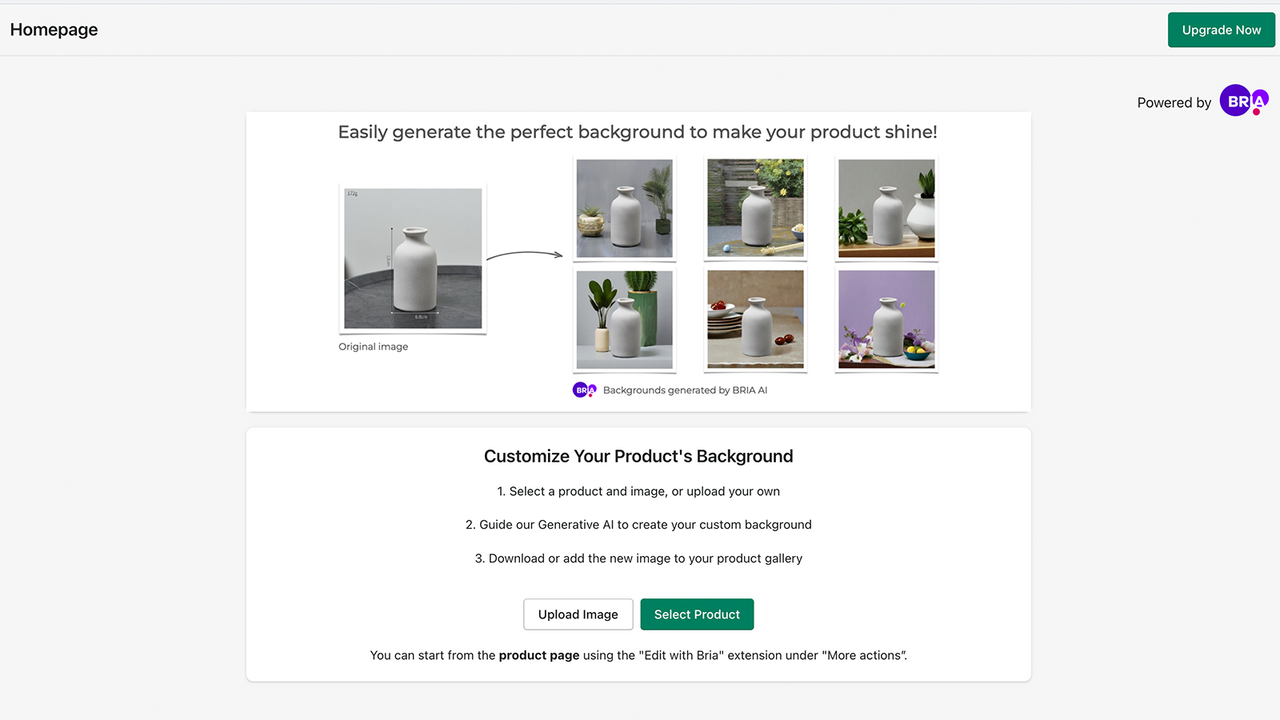
Task: Open the original vase image preview
Action: [x=412, y=259]
